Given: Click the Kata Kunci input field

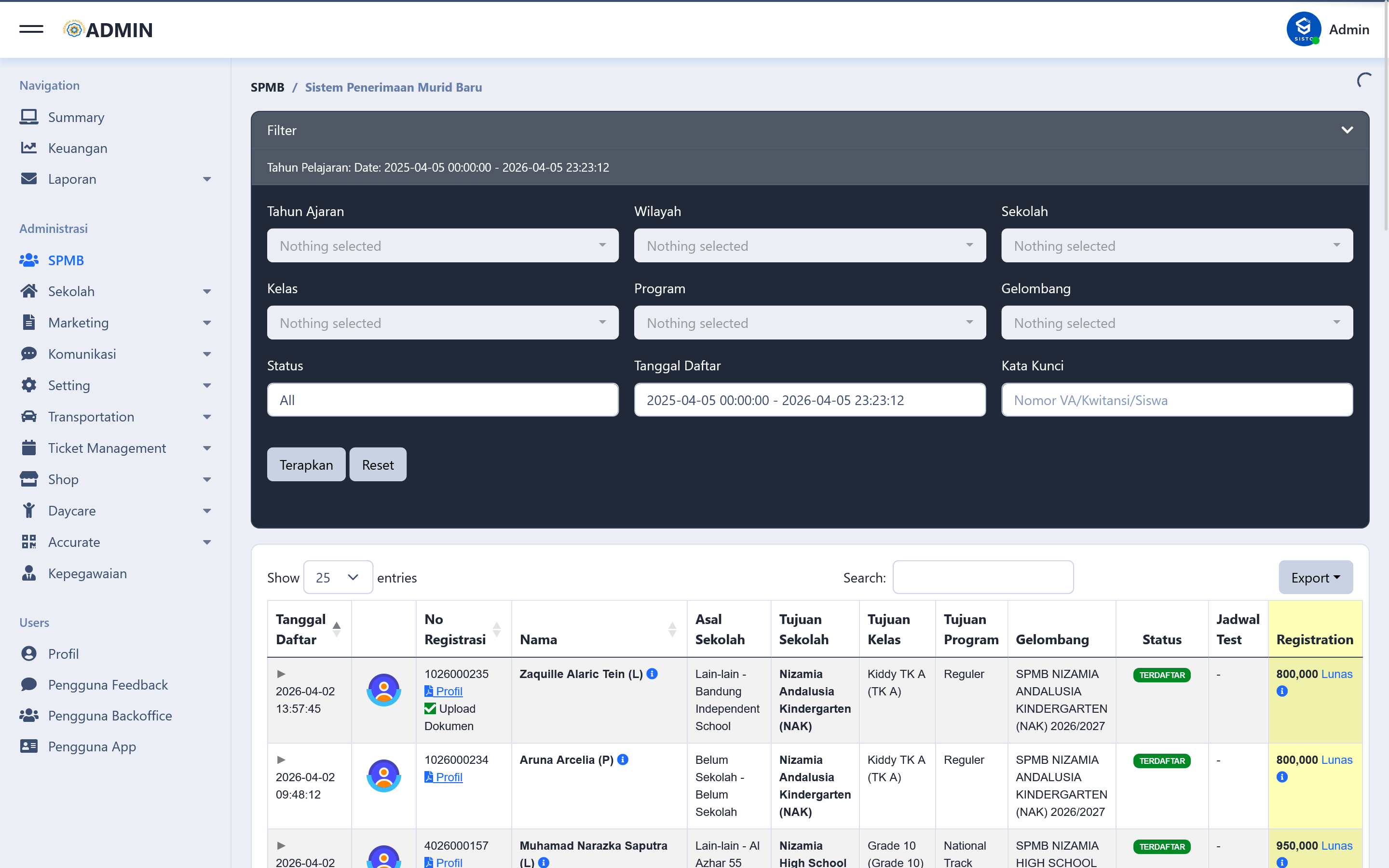Looking at the screenshot, I should tap(1177, 400).
